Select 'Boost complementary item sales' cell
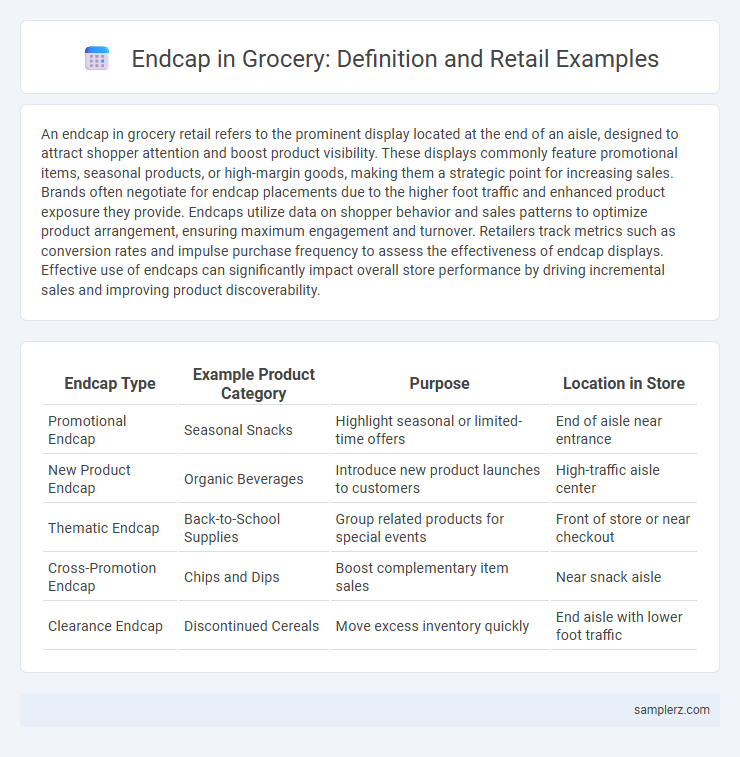This screenshot has width=740, height=757. (439, 577)
